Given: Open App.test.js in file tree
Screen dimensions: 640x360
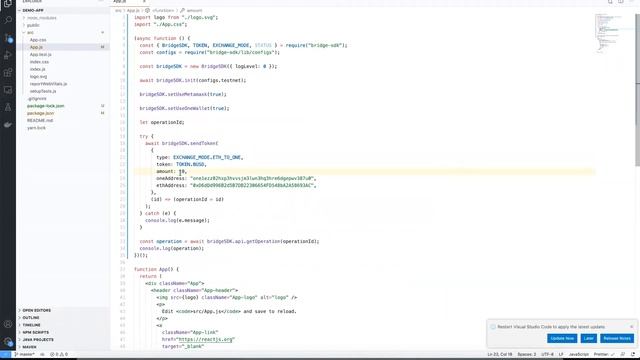Looking at the screenshot, I should pos(40,55).
